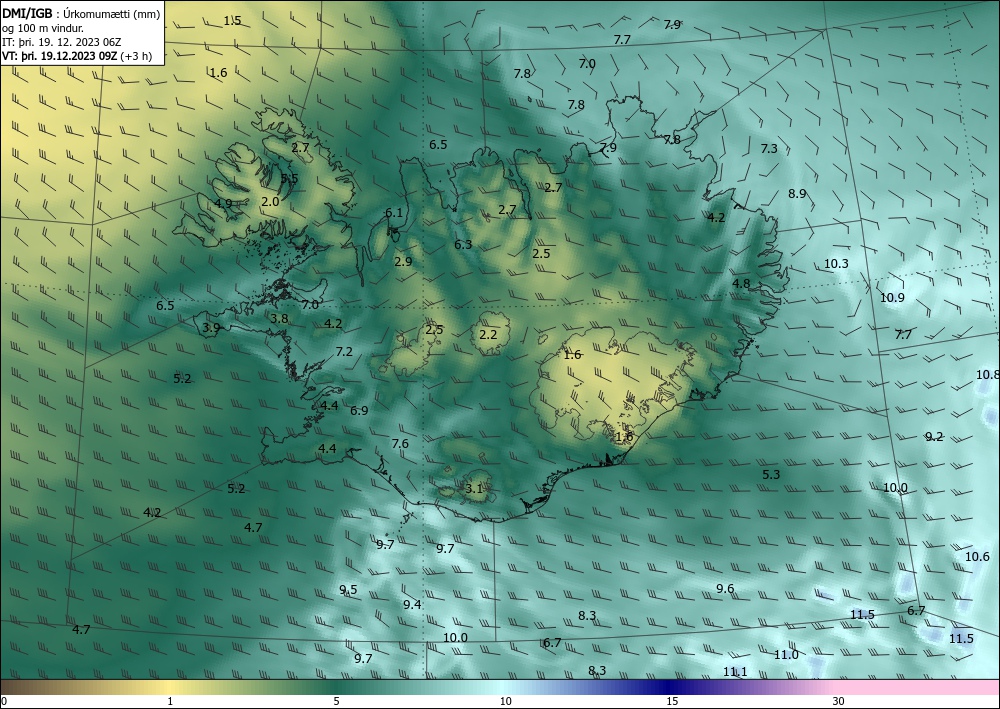Click the '2.0' value on the map

click(270, 201)
